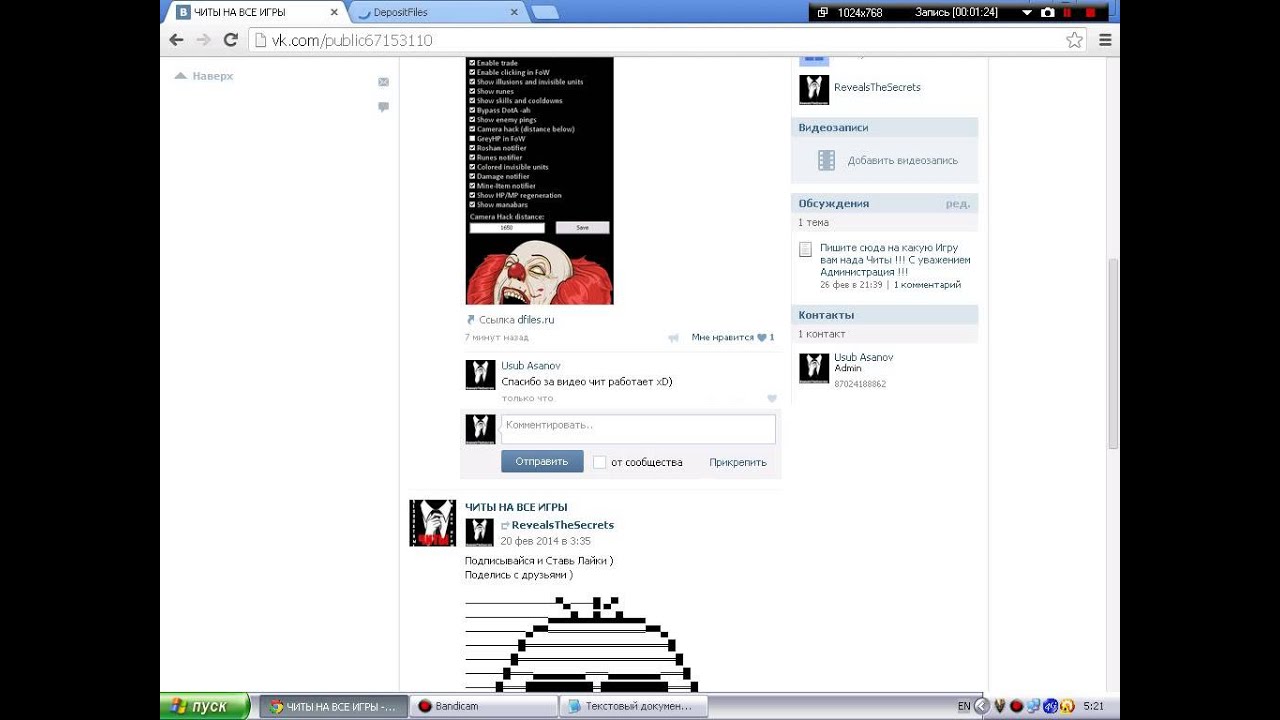This screenshot has width=1280, height=720.
Task: Like Usub Asanov's comment with the heart
Action: coord(771,398)
